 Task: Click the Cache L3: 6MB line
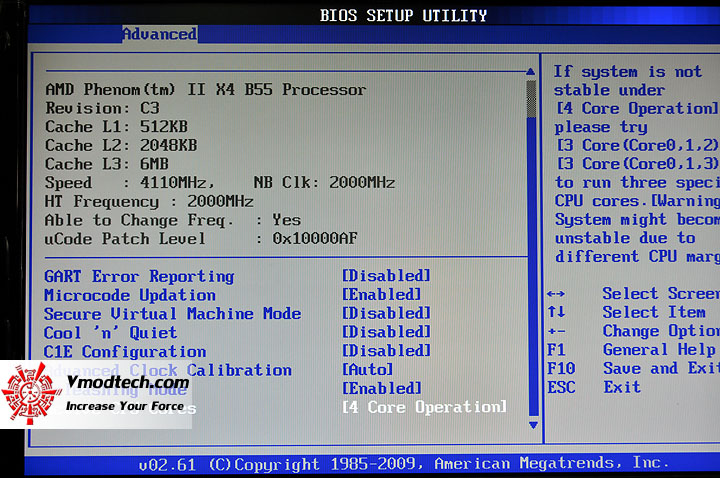pos(107,164)
